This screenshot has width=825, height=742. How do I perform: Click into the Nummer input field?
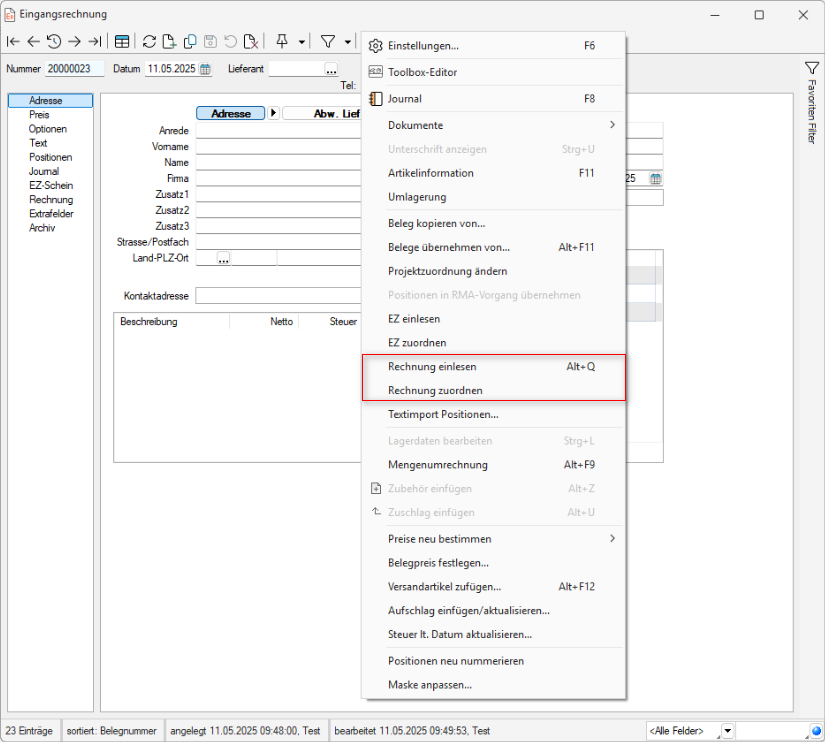(74, 69)
